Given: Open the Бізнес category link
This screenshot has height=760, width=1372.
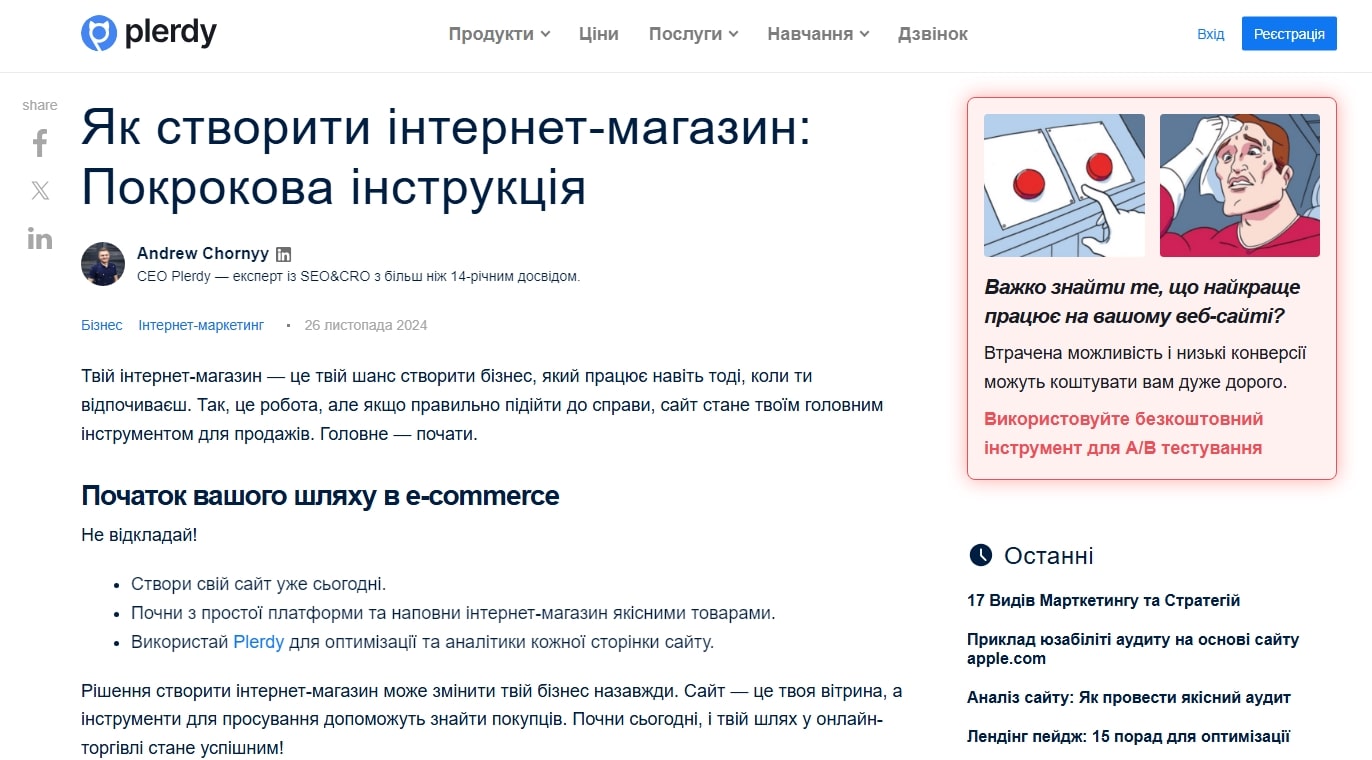Looking at the screenshot, I should point(101,325).
